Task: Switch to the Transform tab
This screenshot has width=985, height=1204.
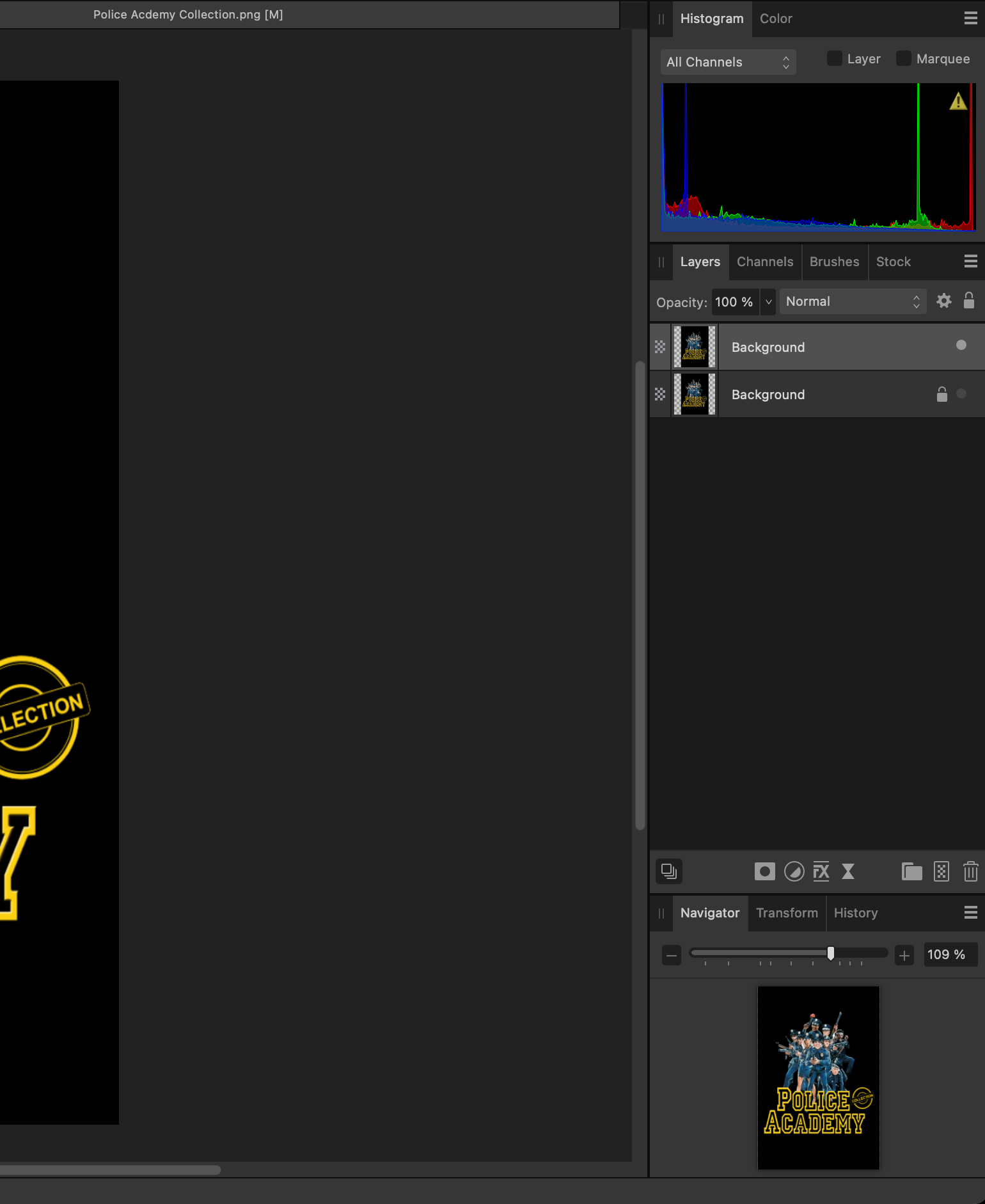Action: tap(787, 913)
